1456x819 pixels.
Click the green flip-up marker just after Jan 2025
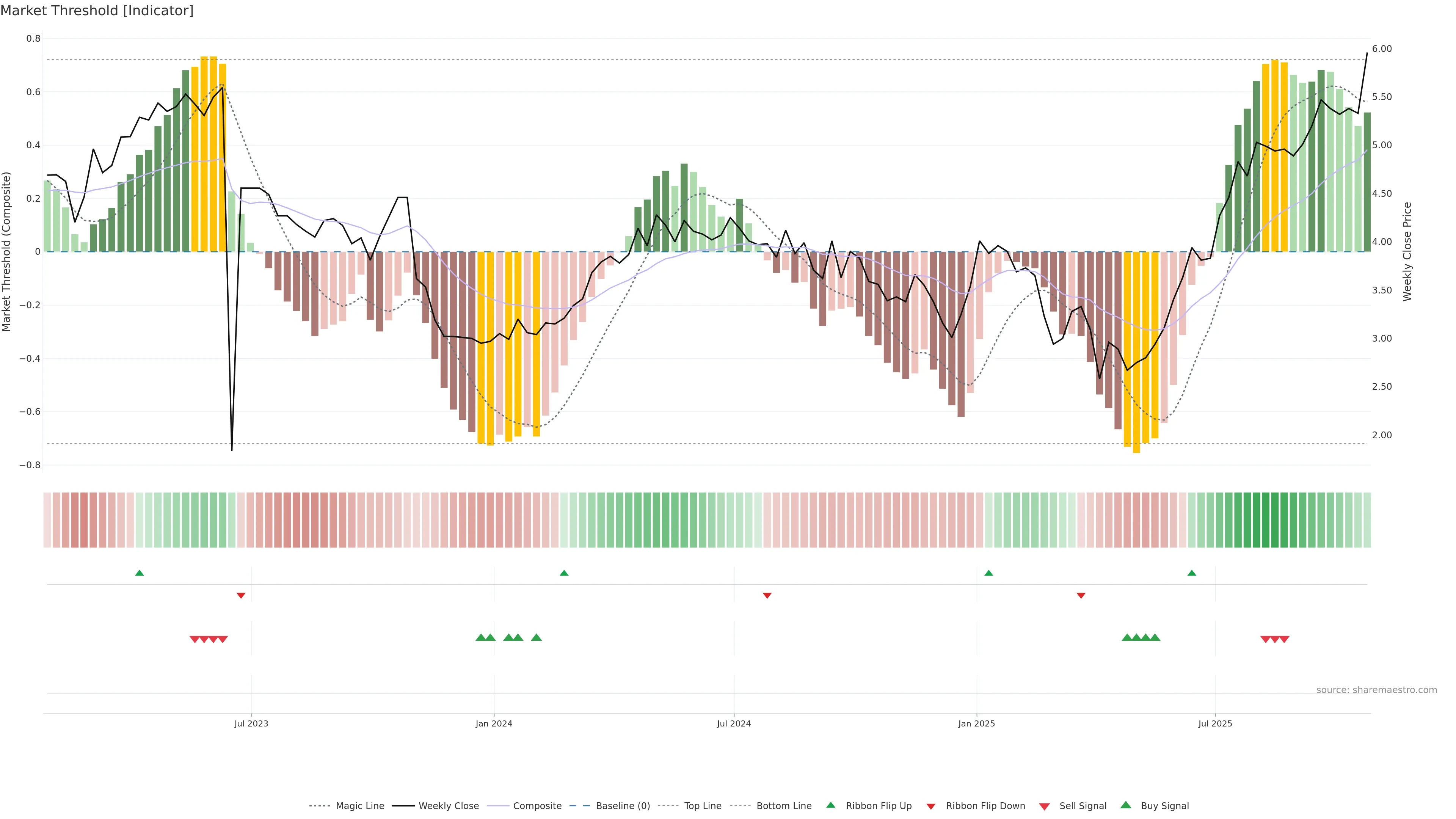[988, 573]
